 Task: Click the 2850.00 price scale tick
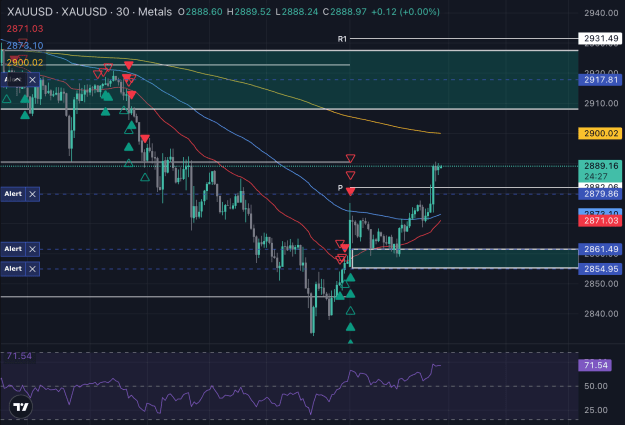point(601,284)
